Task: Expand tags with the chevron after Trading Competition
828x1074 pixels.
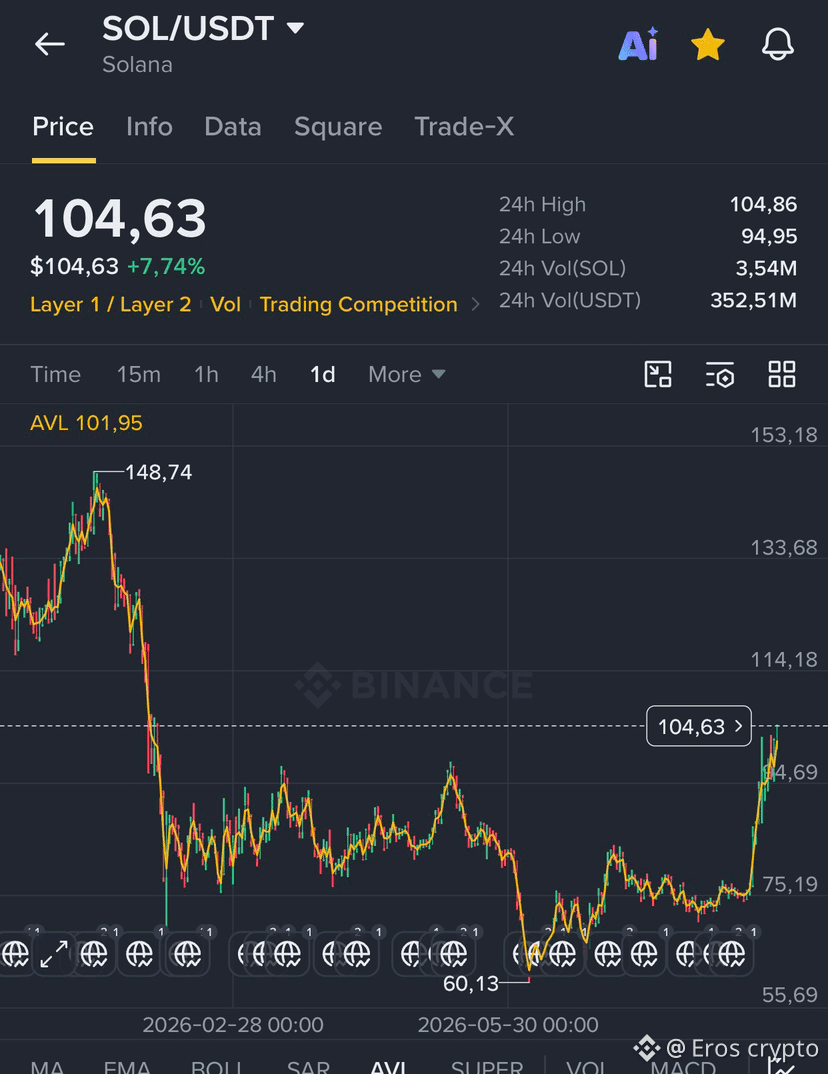Action: 475,304
